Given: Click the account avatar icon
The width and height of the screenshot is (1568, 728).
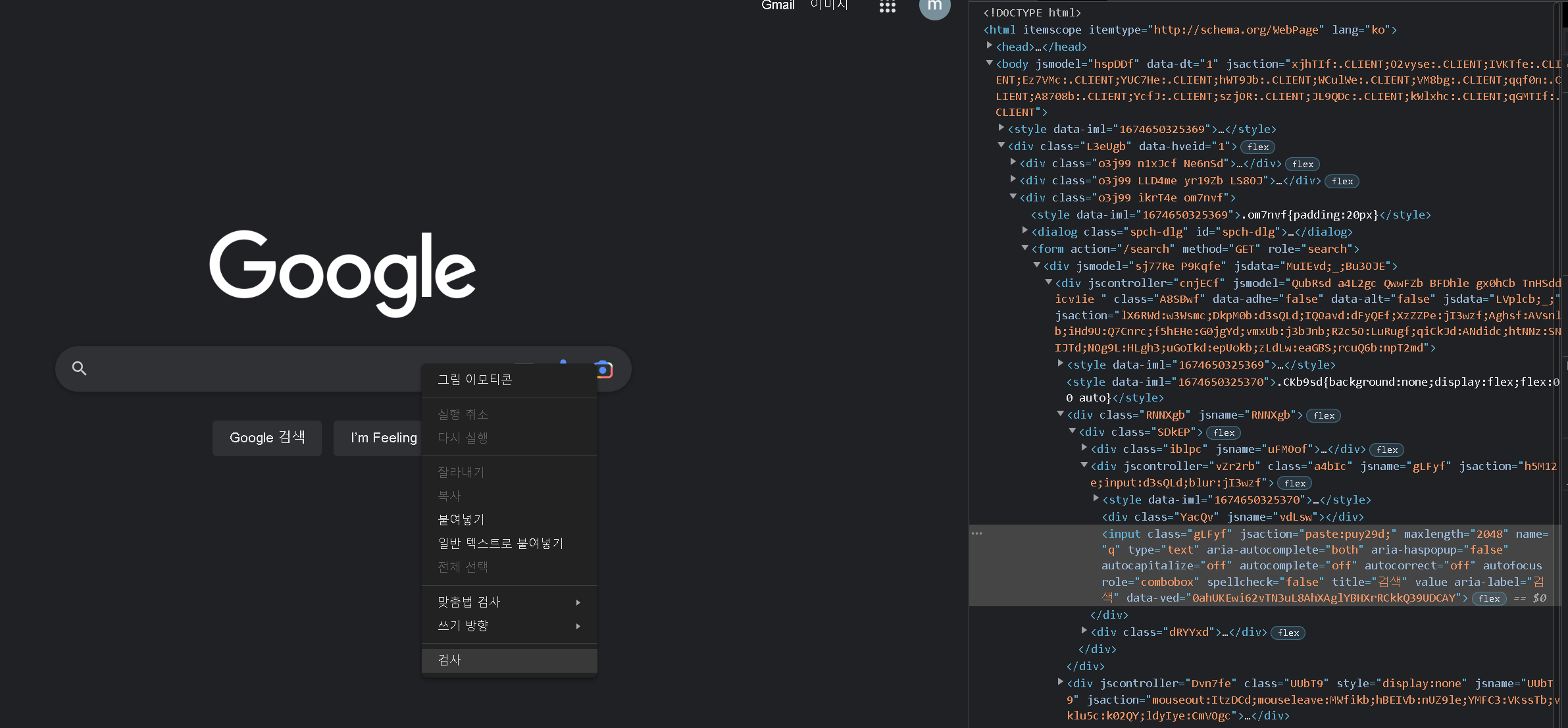Looking at the screenshot, I should pos(934,7).
